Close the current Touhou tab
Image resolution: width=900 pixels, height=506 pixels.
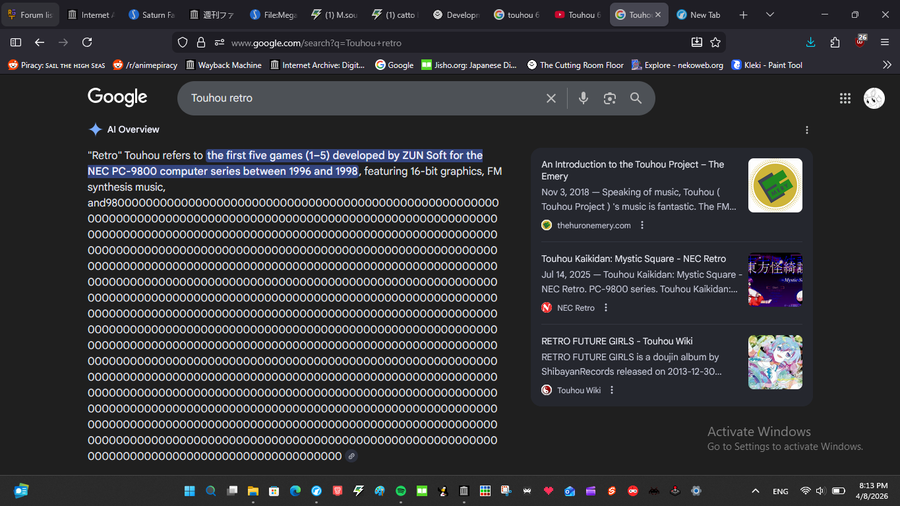(658, 15)
